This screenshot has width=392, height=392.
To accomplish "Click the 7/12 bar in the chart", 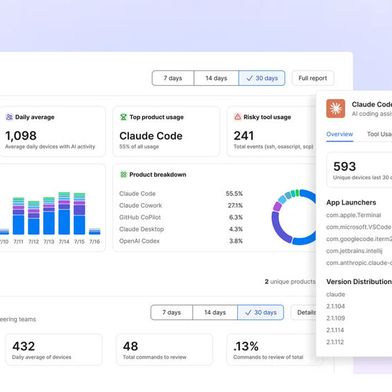I will [x=34, y=218].
